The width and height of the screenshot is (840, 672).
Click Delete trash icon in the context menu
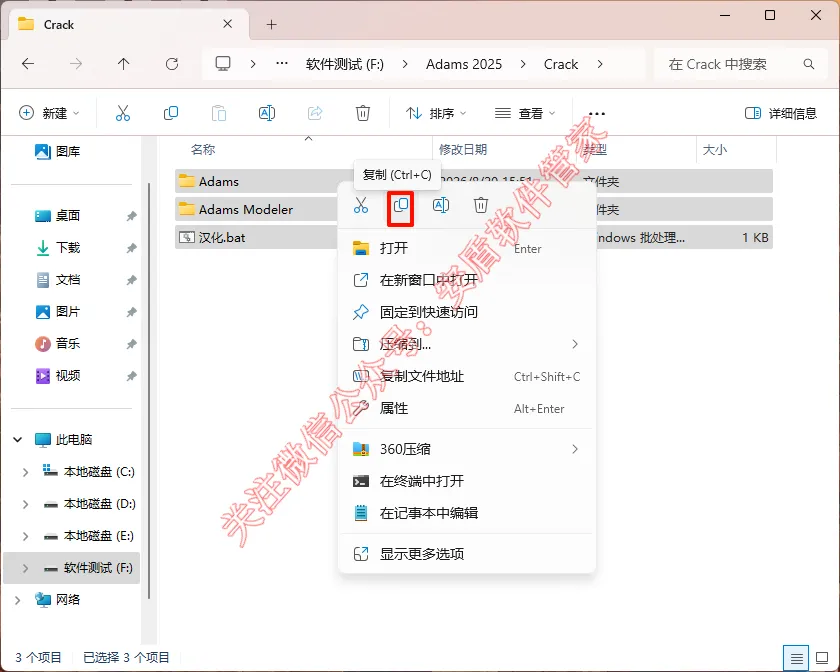481,205
